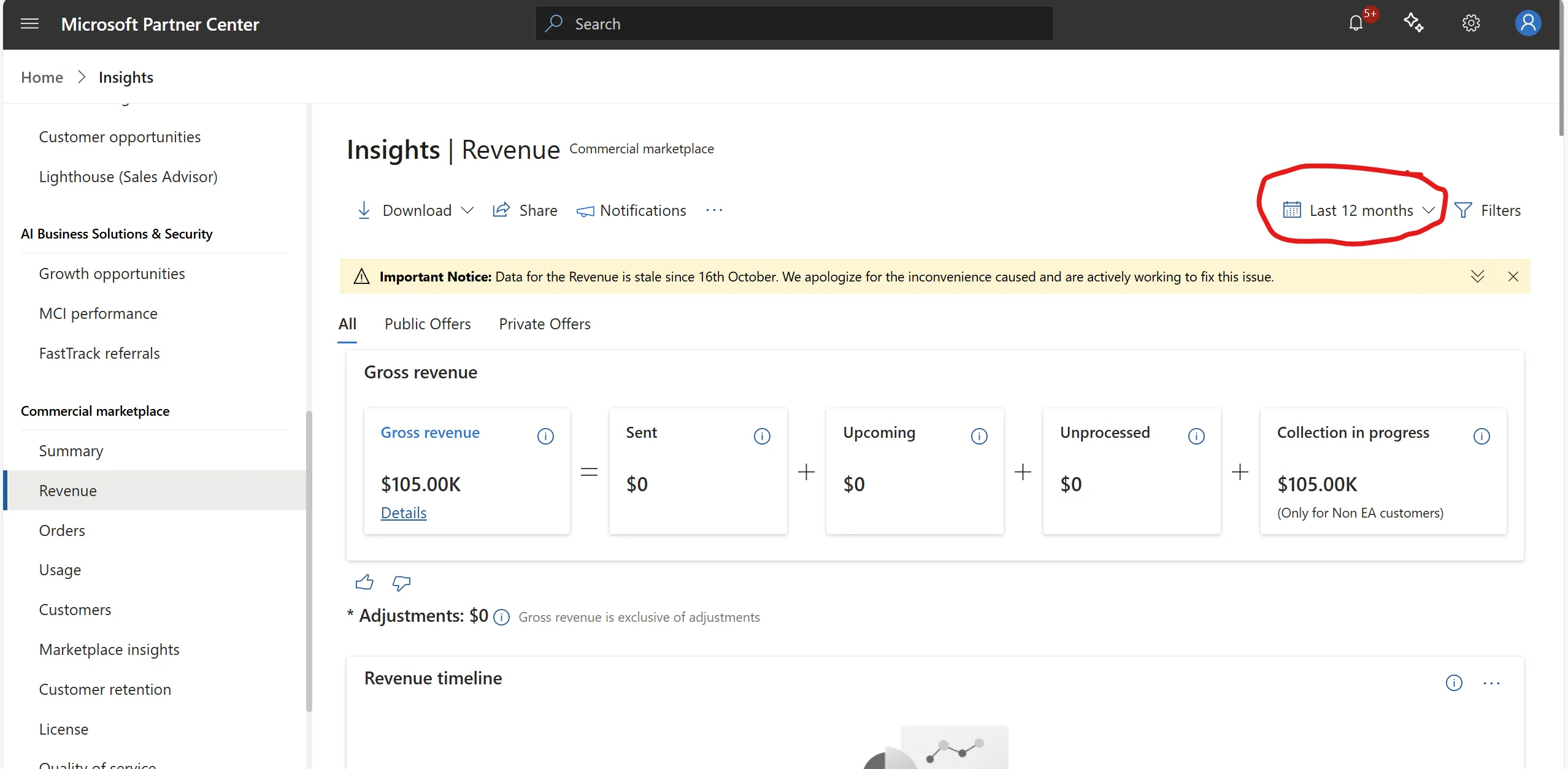Screen dimensions: 1568x769
Task: Click the info icon on Unprocessed card
Action: point(1196,436)
